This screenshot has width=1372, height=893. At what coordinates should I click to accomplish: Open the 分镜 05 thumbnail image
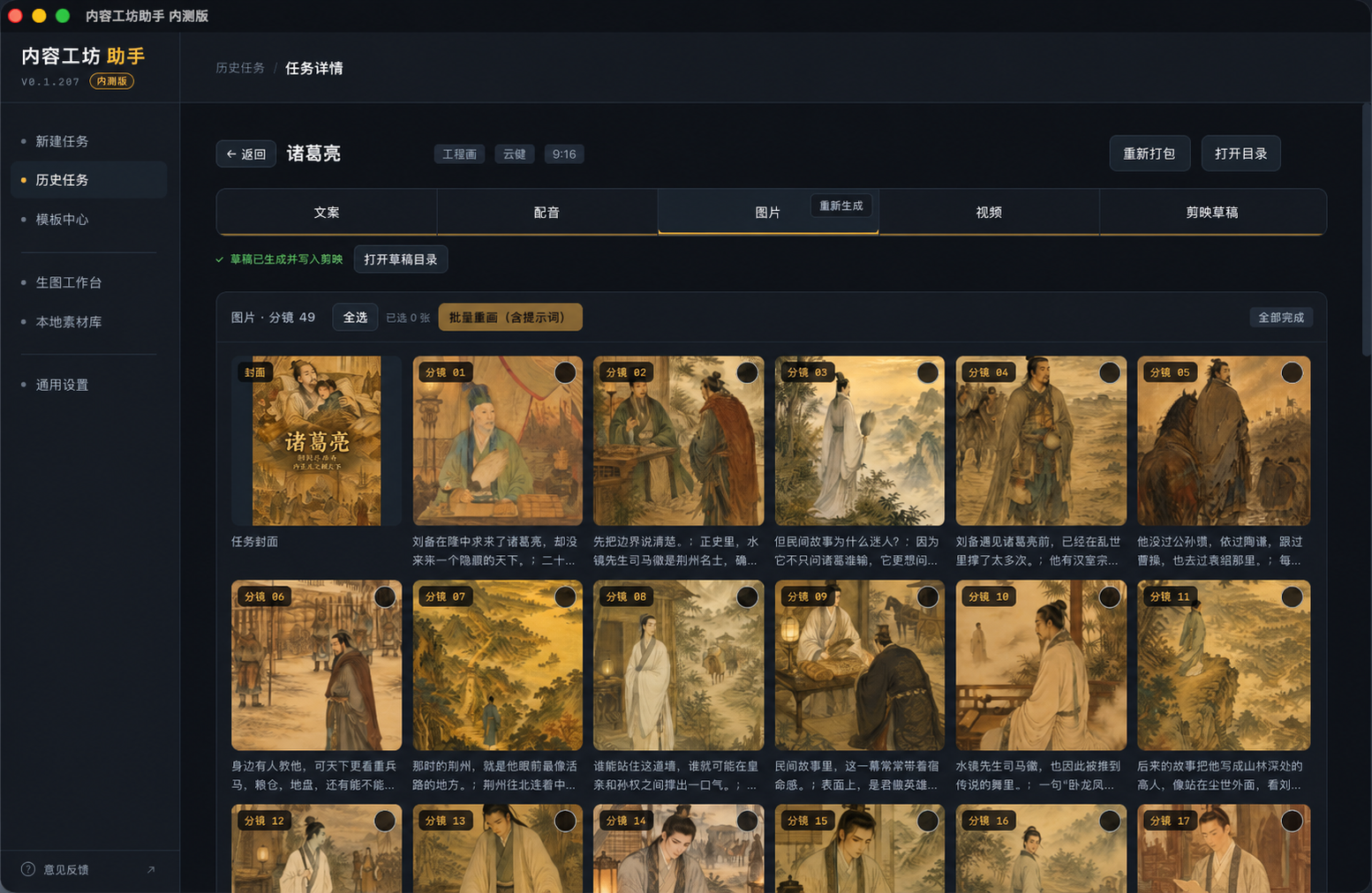click(1224, 441)
